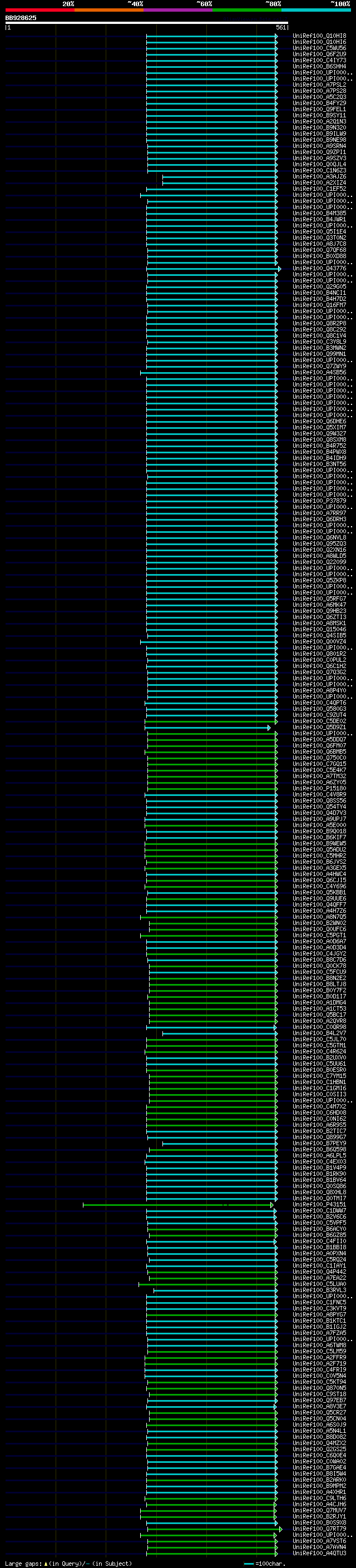Viewport: 356px width, 1568px height.
Task: Select the UniRef100_Q9W327 label
Action: pos(319,433)
